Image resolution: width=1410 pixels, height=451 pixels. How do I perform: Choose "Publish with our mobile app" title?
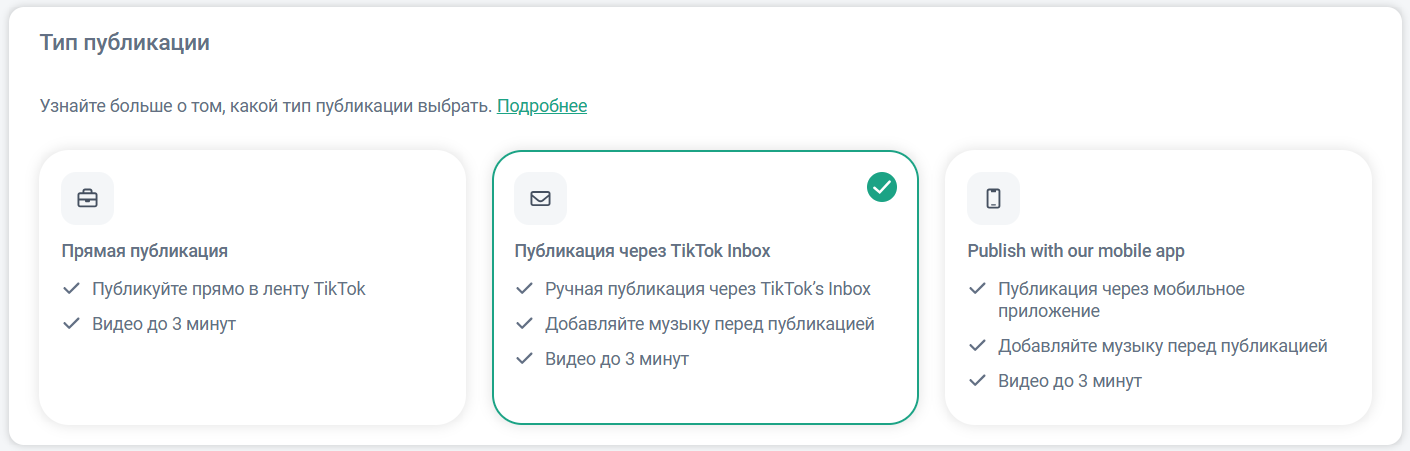1076,250
